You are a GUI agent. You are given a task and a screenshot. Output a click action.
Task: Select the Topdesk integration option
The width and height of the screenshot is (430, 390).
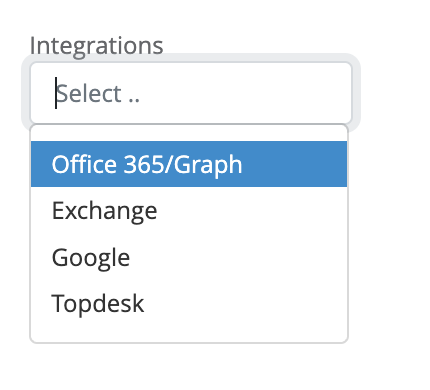189,303
